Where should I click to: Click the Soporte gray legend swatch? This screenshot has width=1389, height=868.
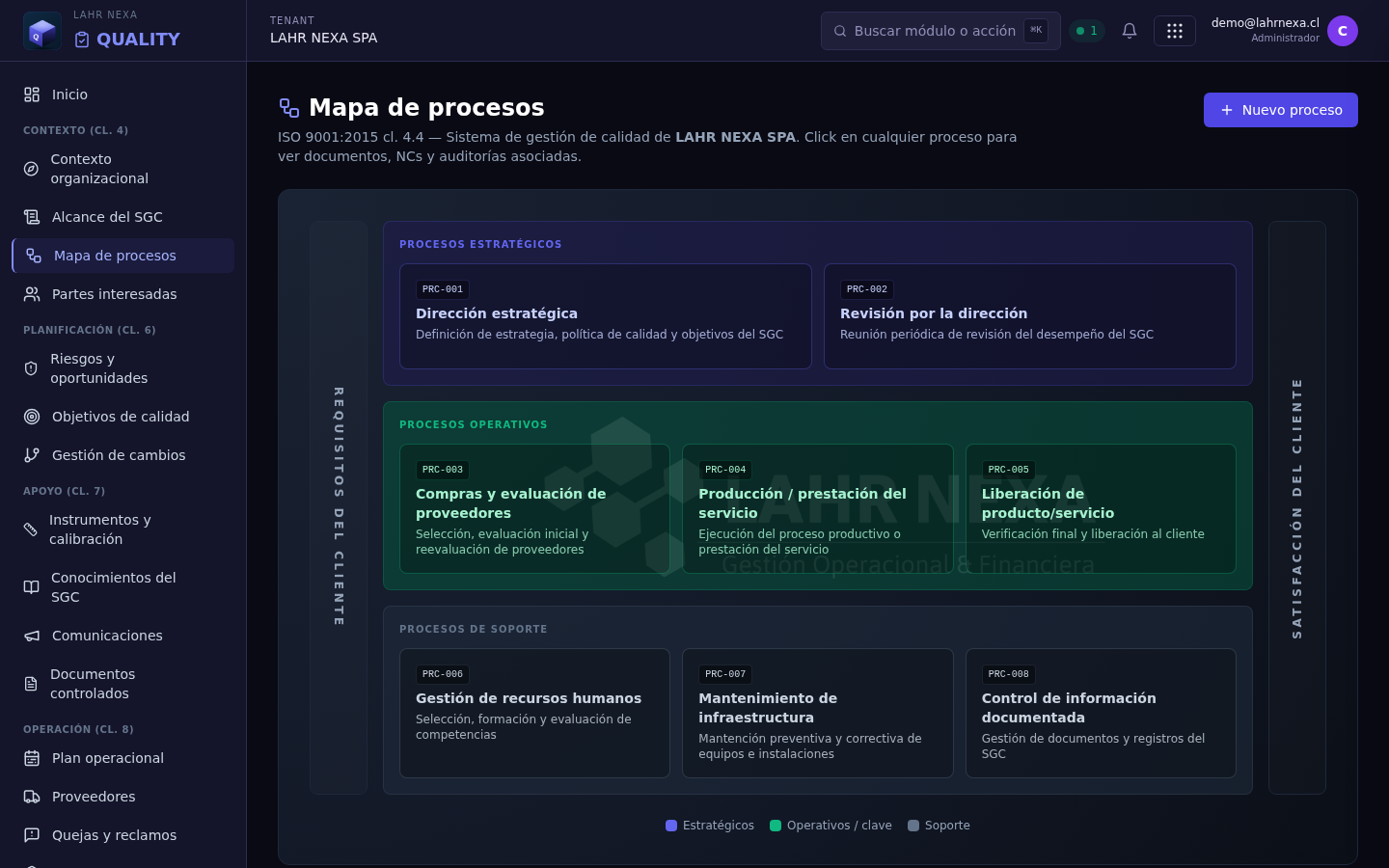coord(913,826)
